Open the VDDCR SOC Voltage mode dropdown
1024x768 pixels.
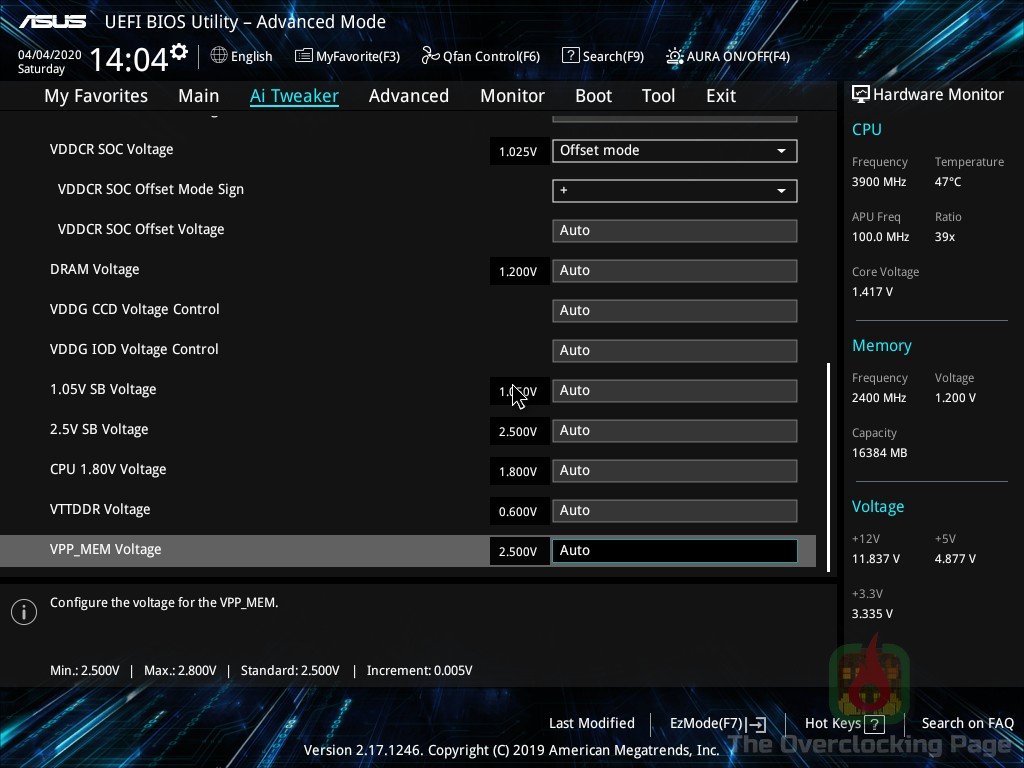point(674,150)
